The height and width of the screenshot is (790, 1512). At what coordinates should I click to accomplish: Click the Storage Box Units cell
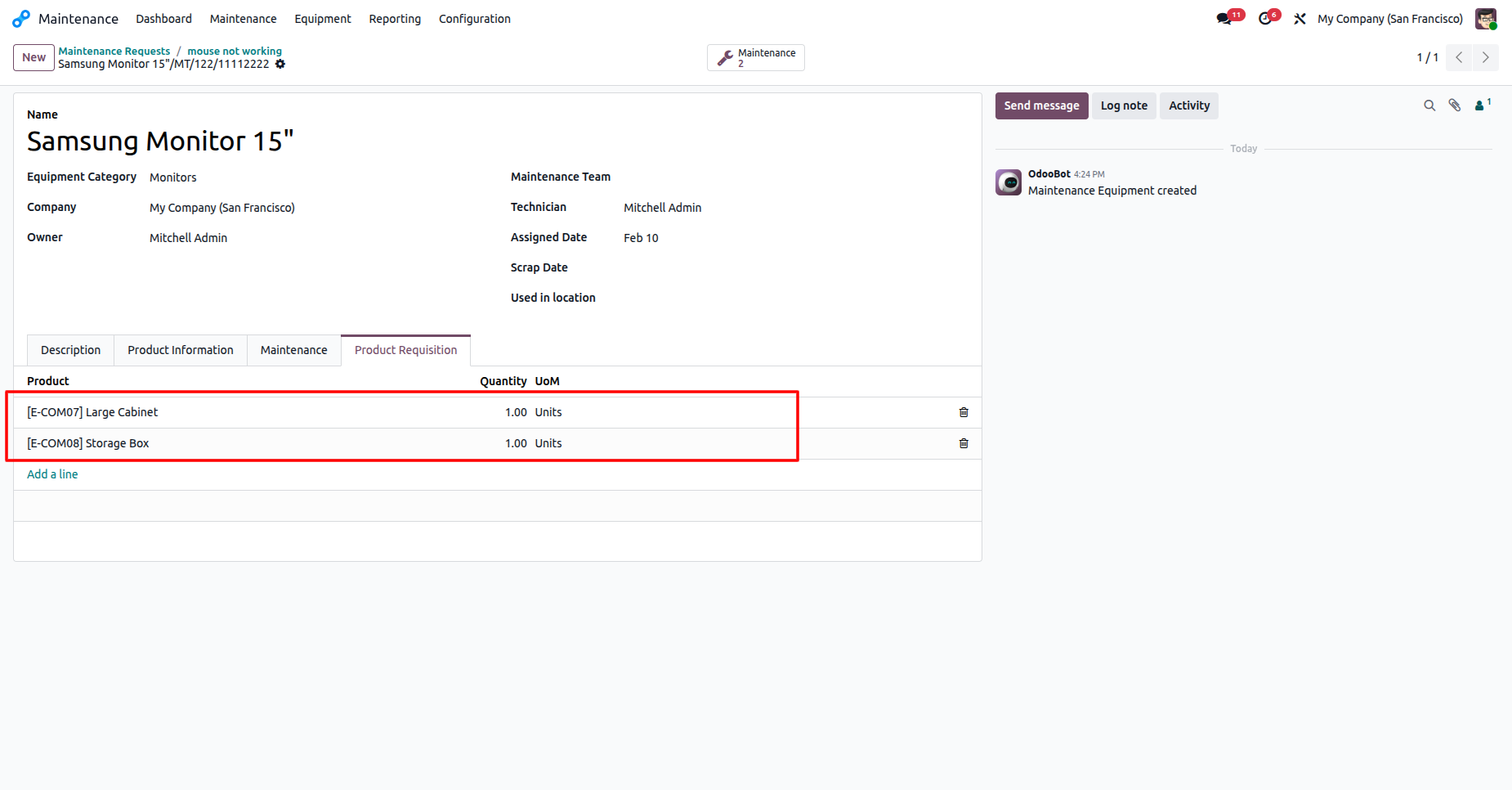pyautogui.click(x=548, y=443)
